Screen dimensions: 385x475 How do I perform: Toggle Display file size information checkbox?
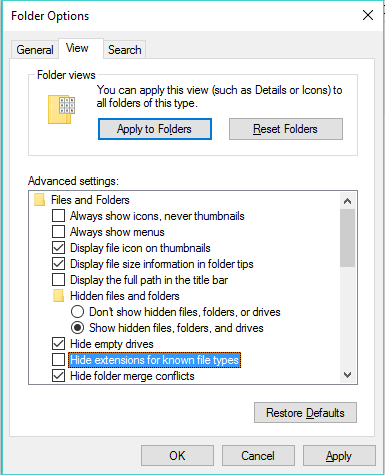pos(58,264)
